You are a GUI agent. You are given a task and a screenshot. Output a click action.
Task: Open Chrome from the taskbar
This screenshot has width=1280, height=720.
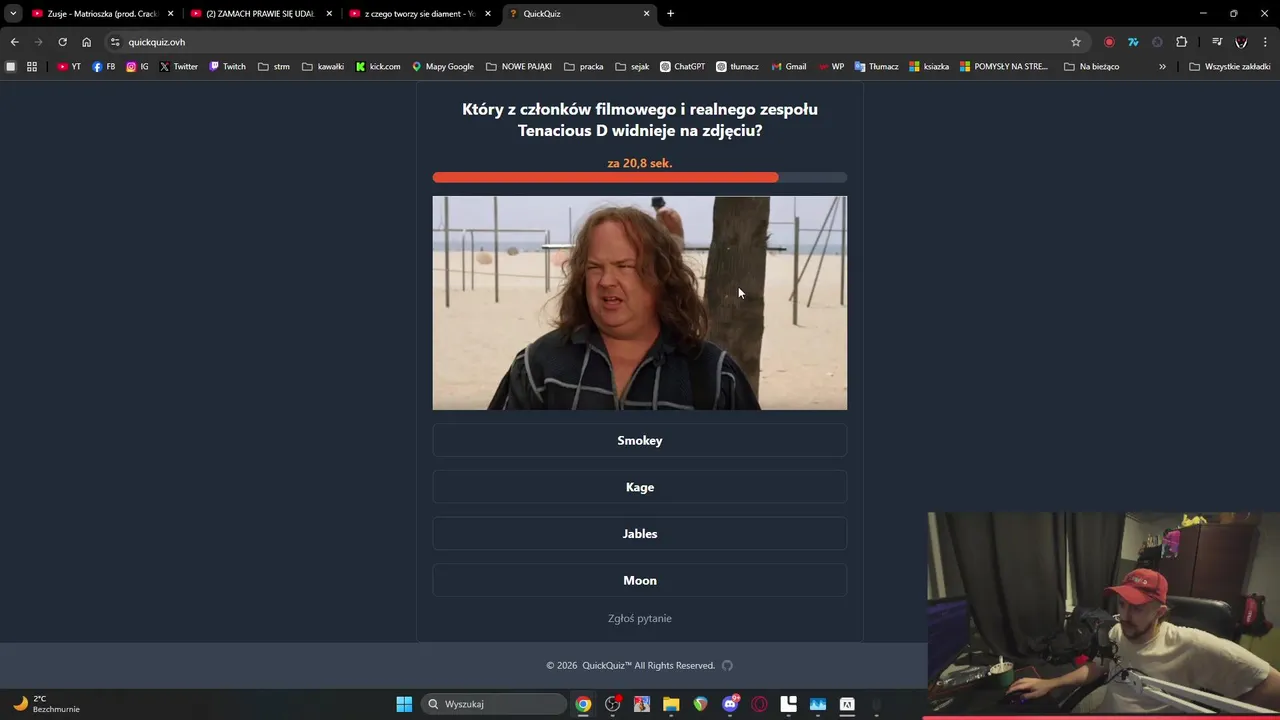[583, 704]
